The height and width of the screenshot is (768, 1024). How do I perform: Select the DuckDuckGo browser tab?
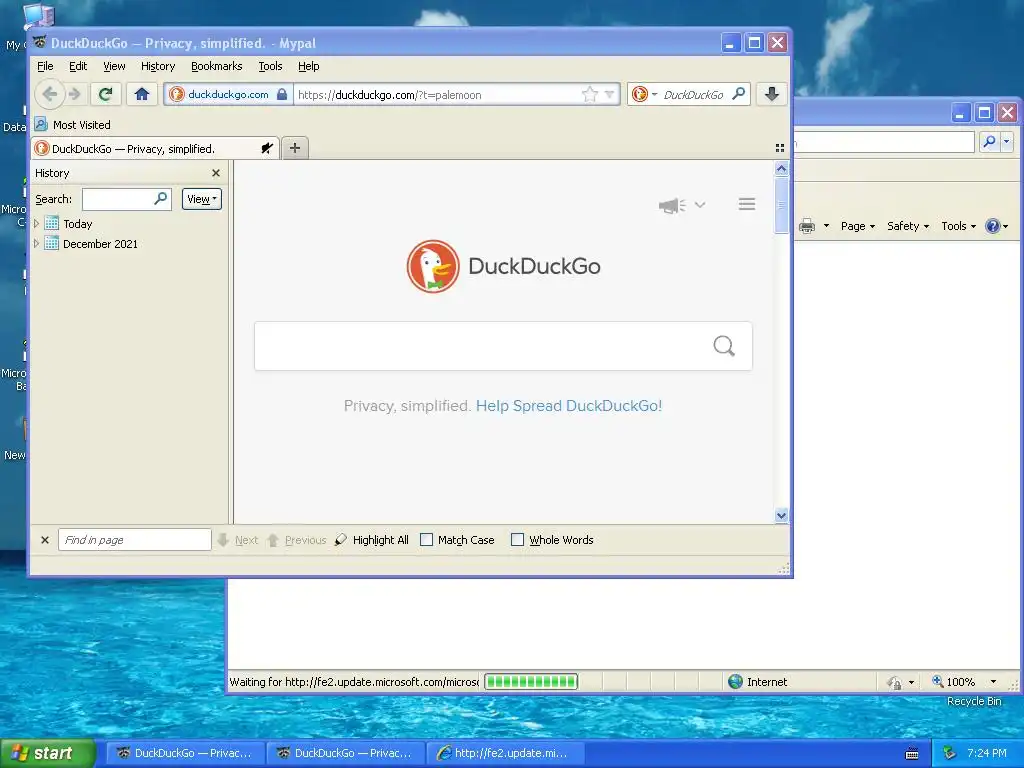(x=155, y=148)
